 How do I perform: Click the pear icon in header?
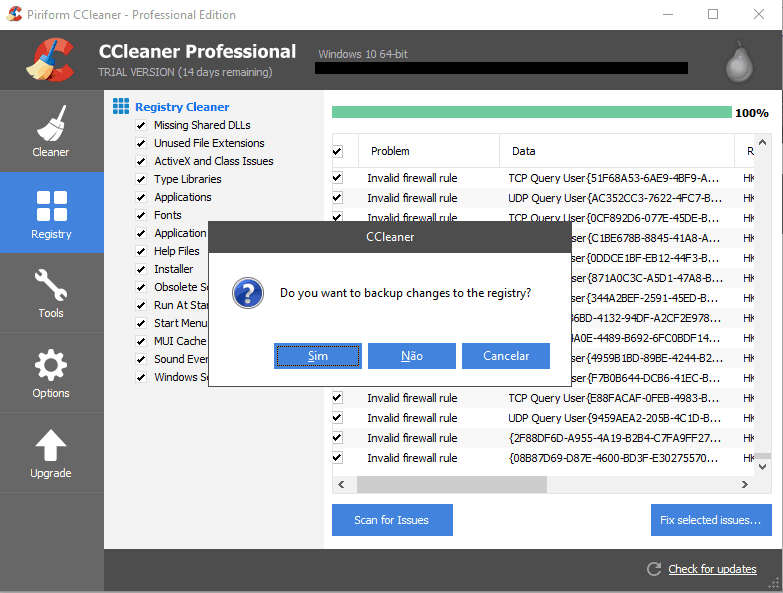[739, 62]
